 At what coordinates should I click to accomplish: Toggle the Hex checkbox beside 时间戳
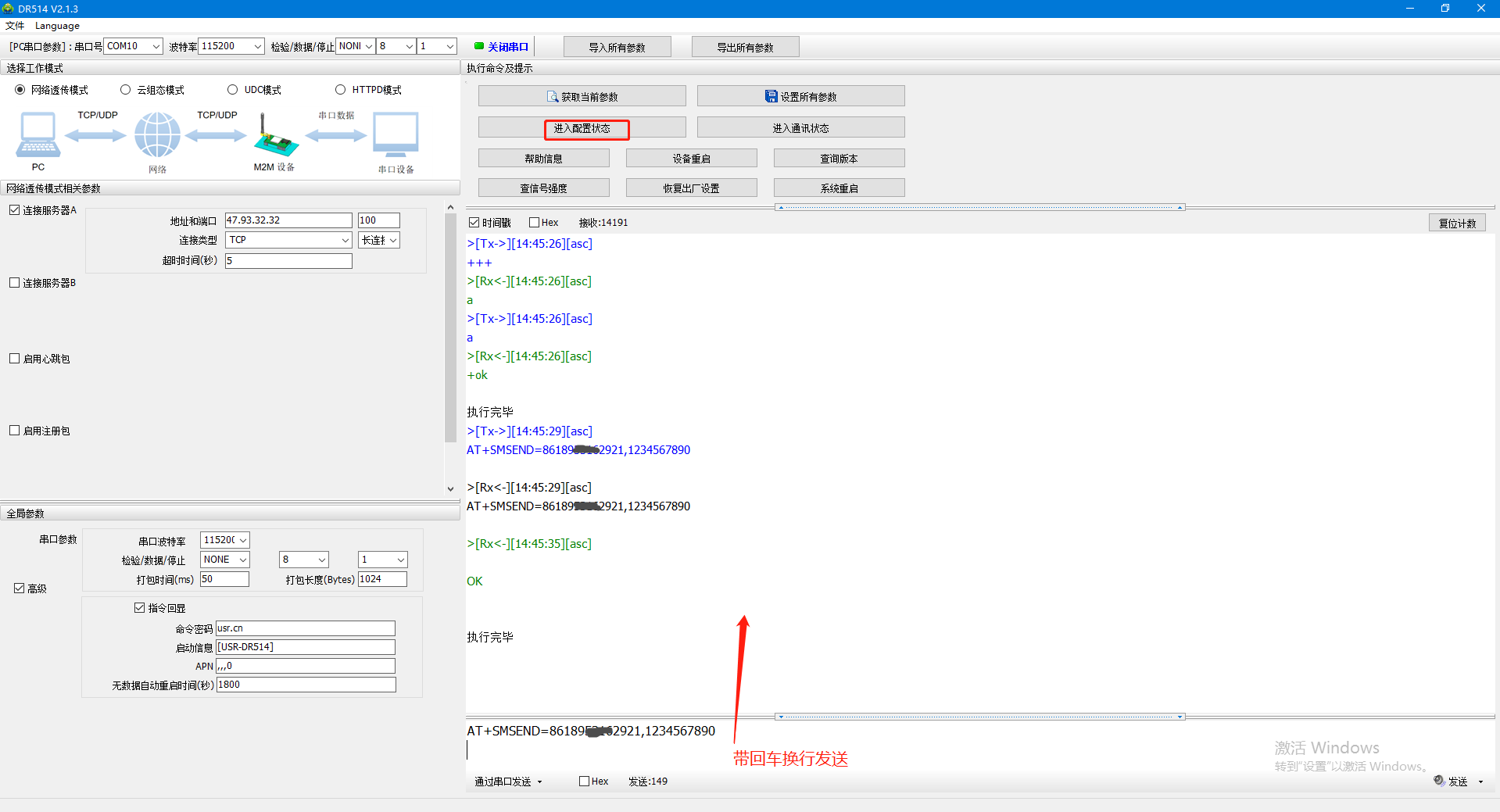[535, 223]
